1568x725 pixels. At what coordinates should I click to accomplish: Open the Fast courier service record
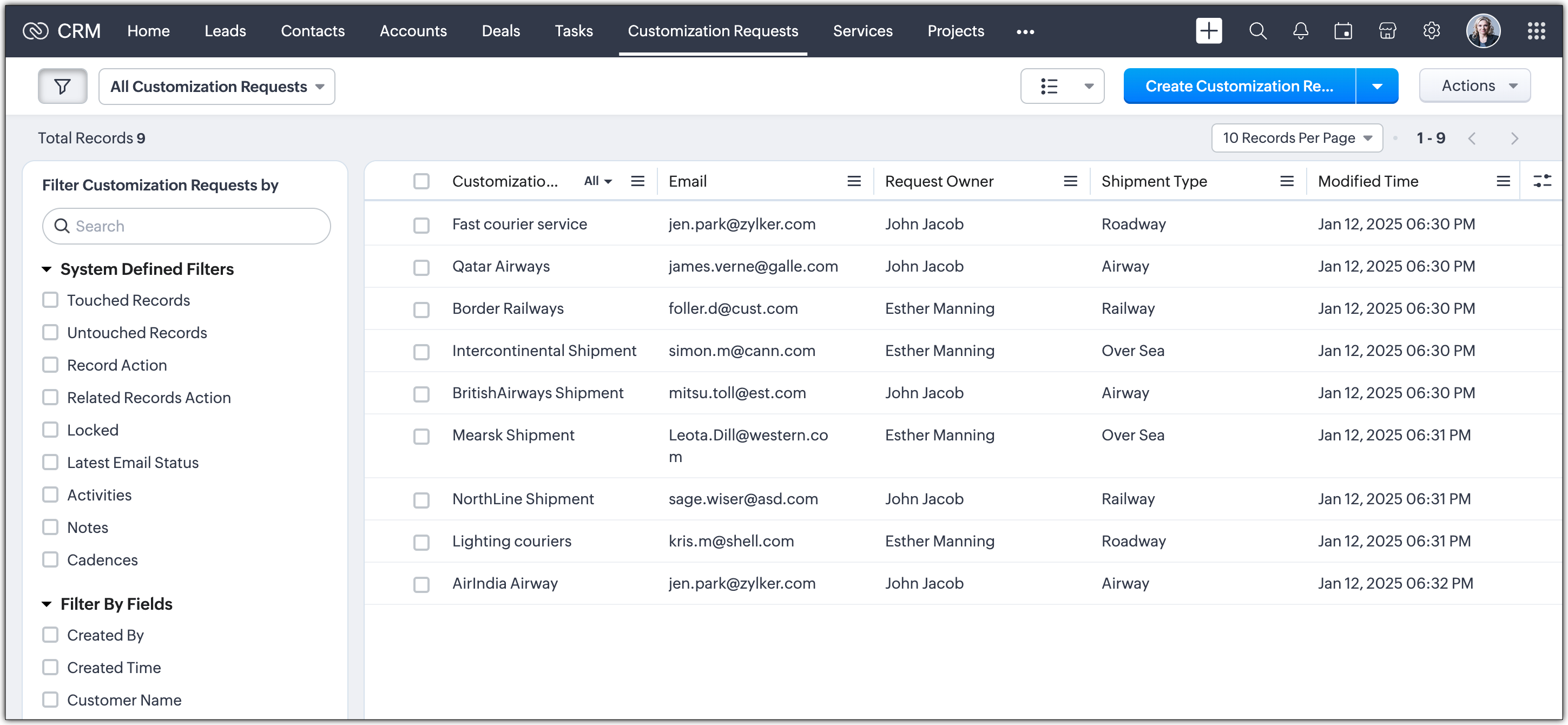click(x=519, y=224)
